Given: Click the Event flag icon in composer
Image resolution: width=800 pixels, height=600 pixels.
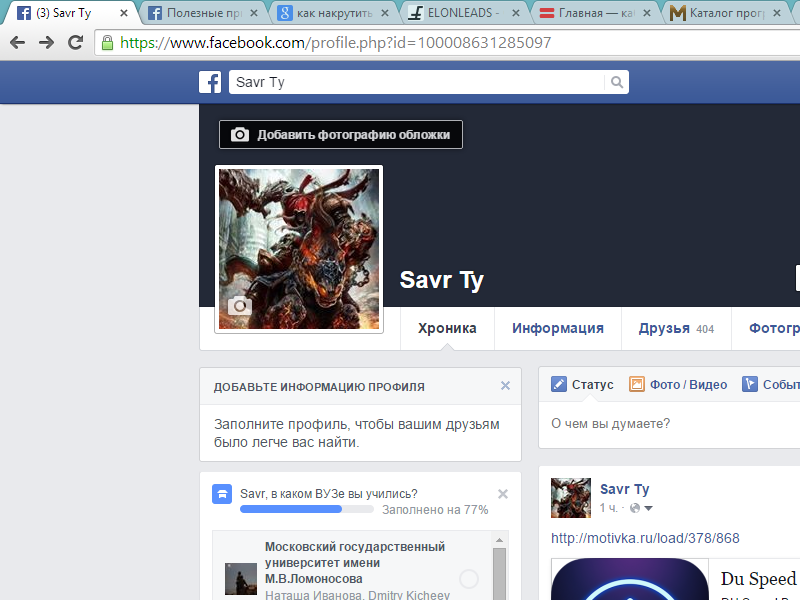Looking at the screenshot, I should pos(749,384).
